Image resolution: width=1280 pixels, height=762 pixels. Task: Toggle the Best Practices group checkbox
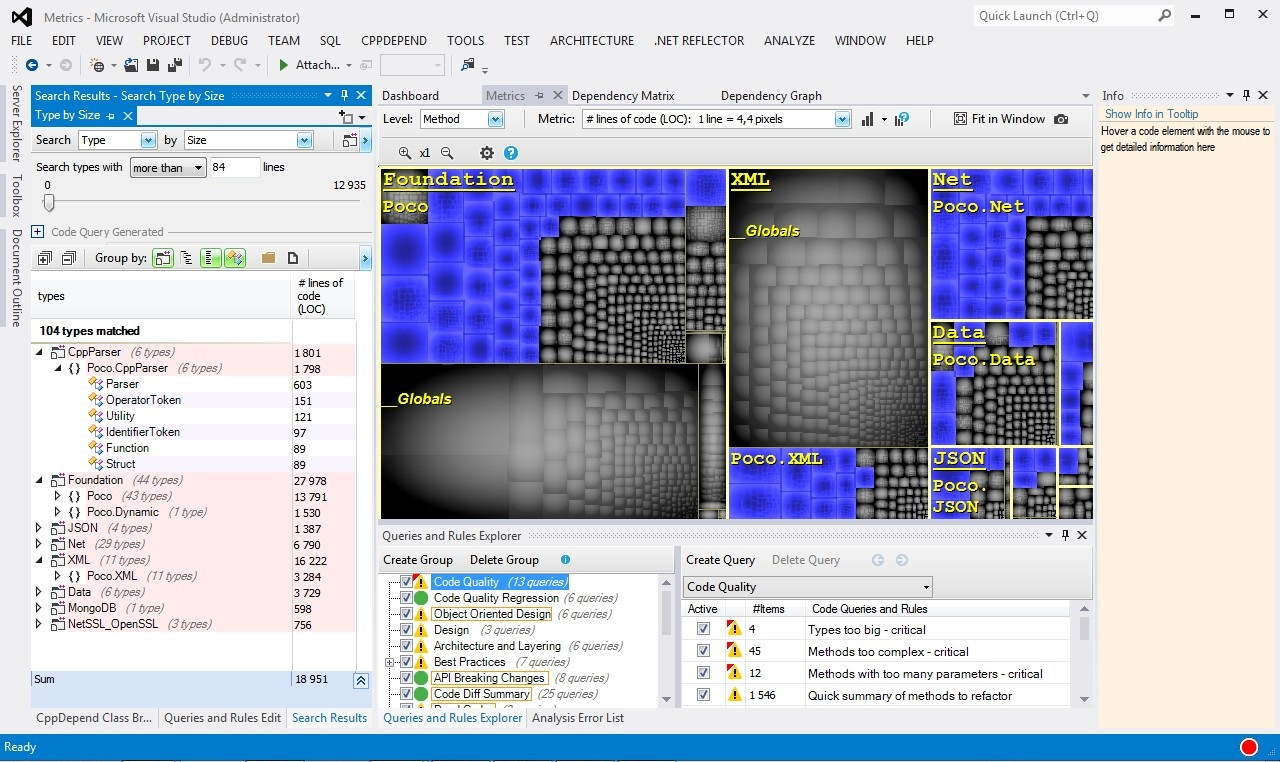tap(406, 662)
